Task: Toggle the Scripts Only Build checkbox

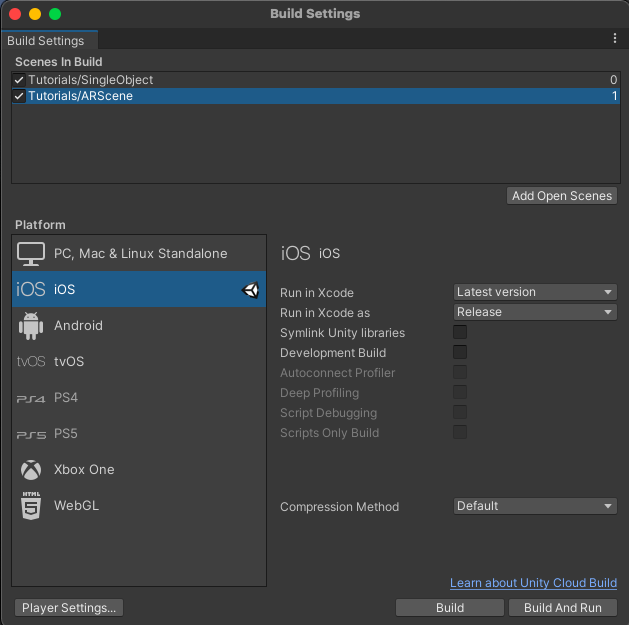Action: tap(460, 432)
